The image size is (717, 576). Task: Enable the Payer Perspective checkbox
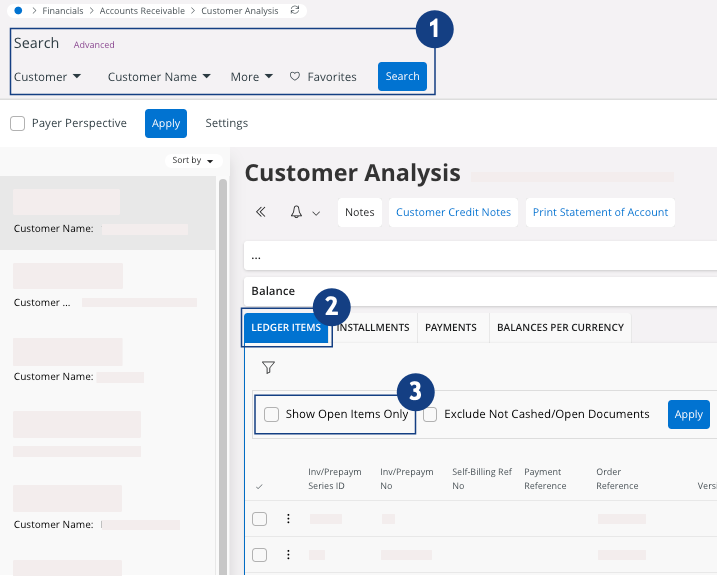coord(18,124)
